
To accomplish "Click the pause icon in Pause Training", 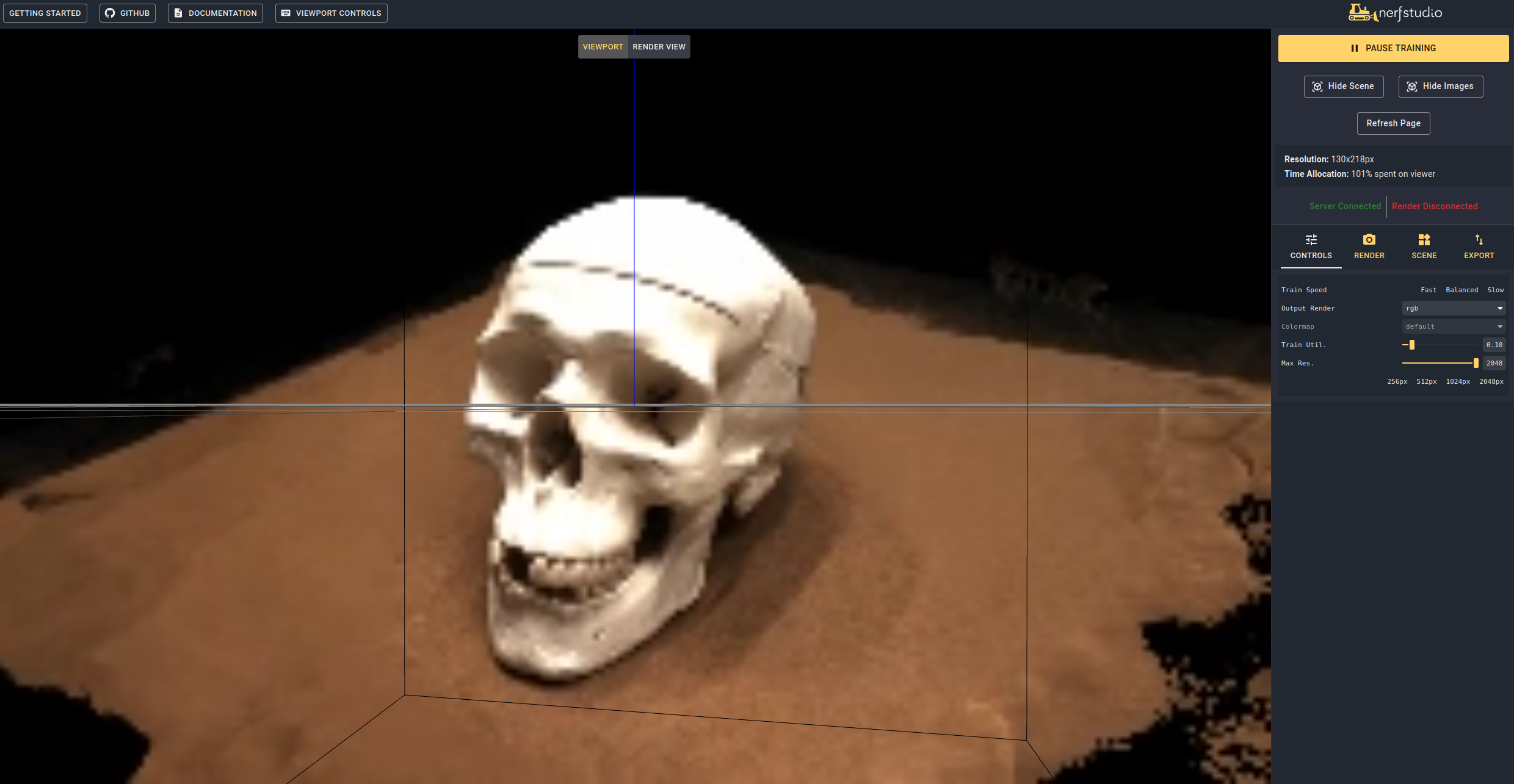I will (x=1355, y=48).
